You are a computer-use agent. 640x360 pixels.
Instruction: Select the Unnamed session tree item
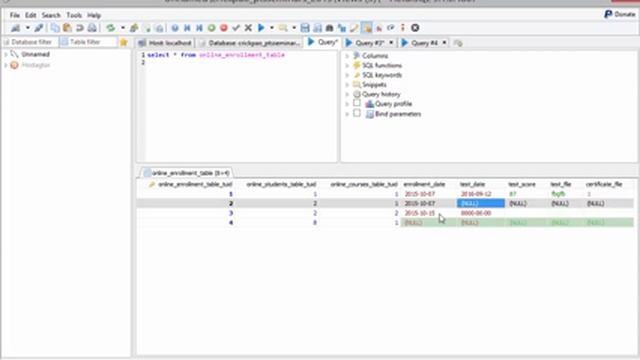(36, 54)
